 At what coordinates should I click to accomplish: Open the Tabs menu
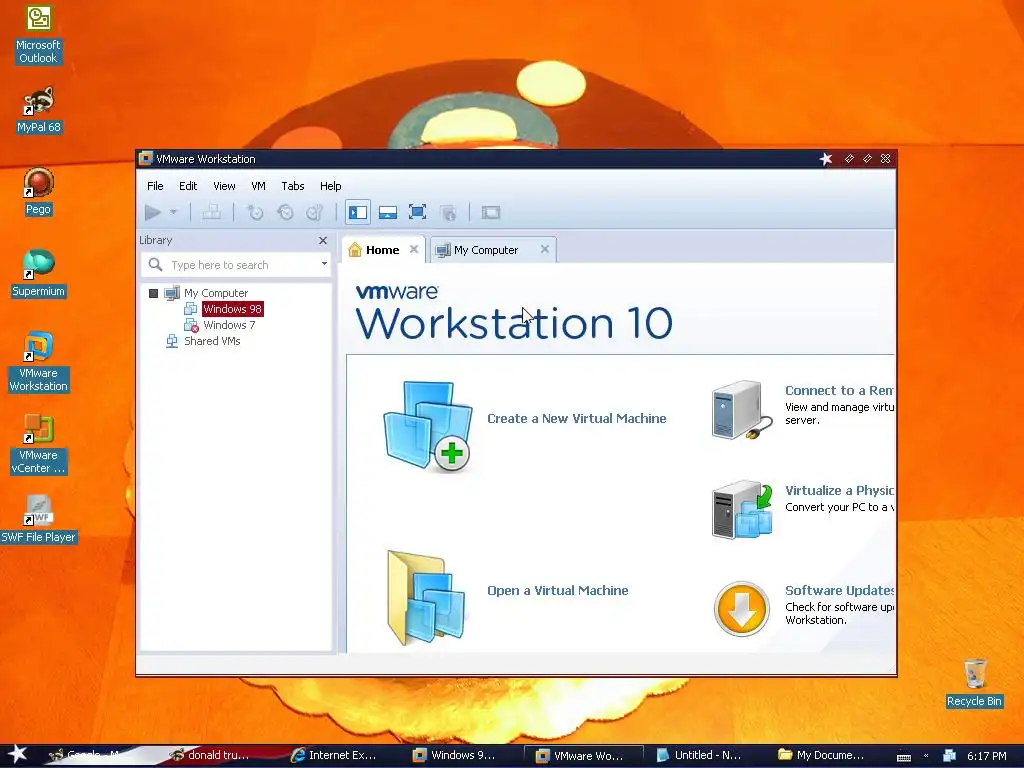pyautogui.click(x=293, y=186)
